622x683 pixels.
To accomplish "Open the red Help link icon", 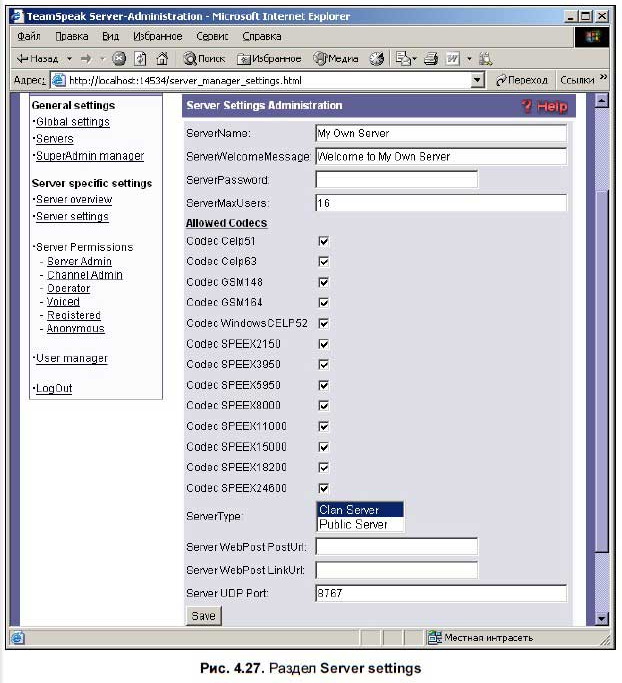I will coord(544,106).
